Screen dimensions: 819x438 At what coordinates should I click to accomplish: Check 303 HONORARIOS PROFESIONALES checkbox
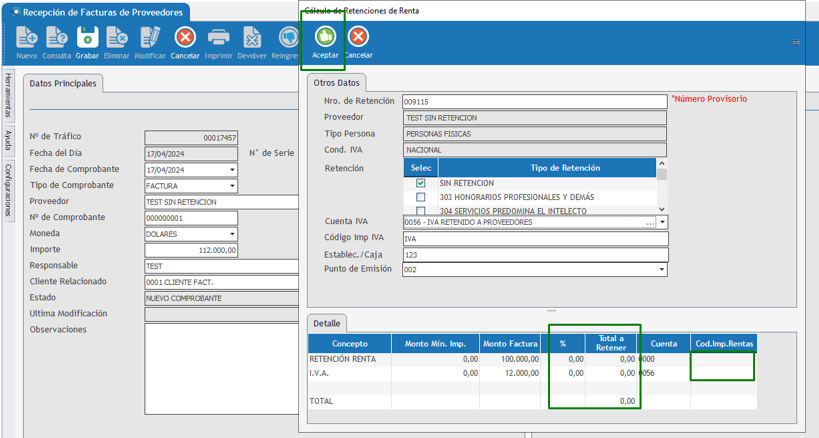[420, 197]
